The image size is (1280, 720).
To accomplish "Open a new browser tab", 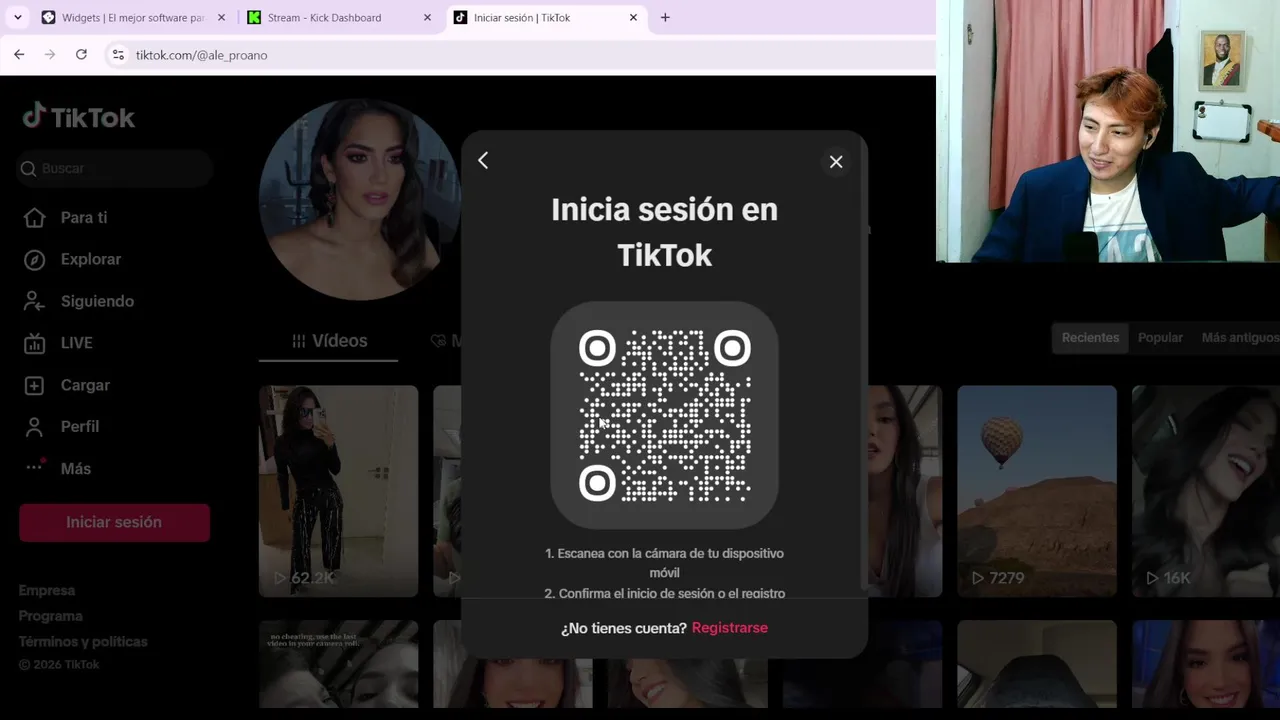I will click(x=665, y=17).
